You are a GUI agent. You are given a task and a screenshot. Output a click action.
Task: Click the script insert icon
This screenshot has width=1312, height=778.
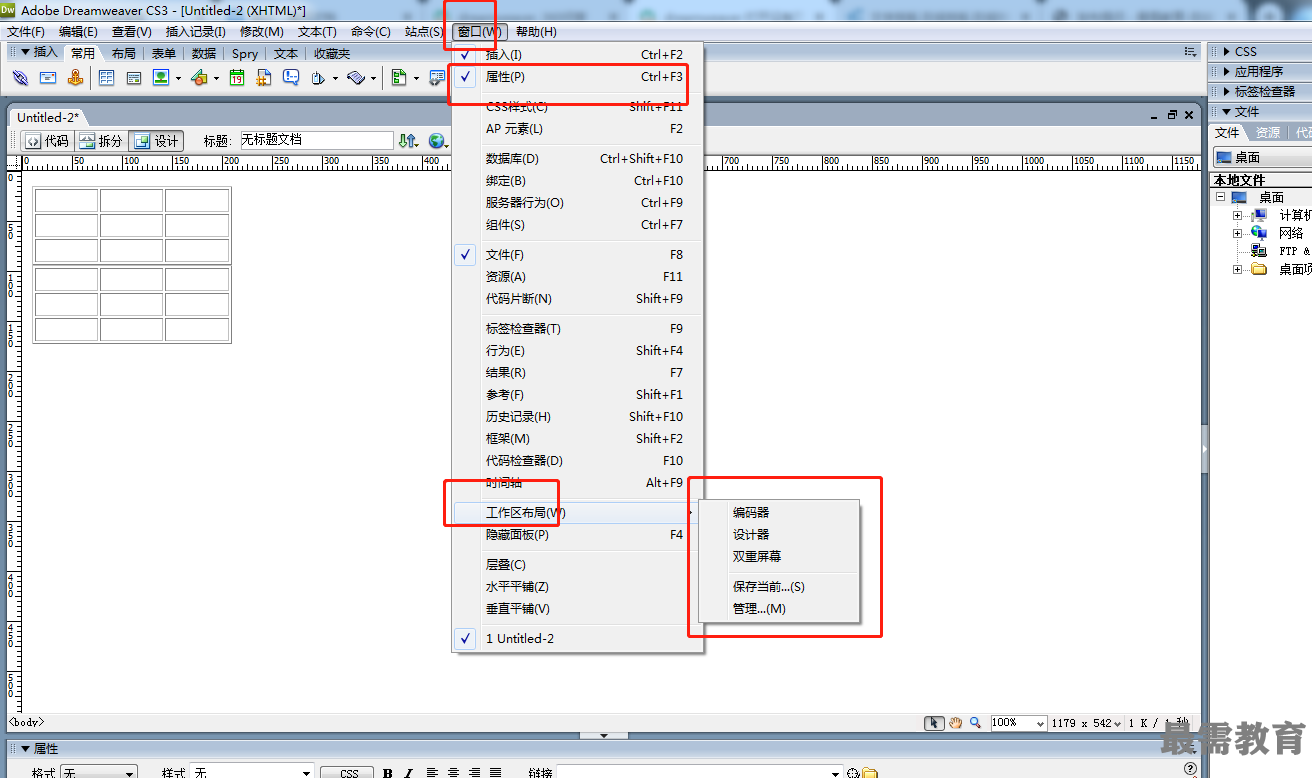click(356, 78)
